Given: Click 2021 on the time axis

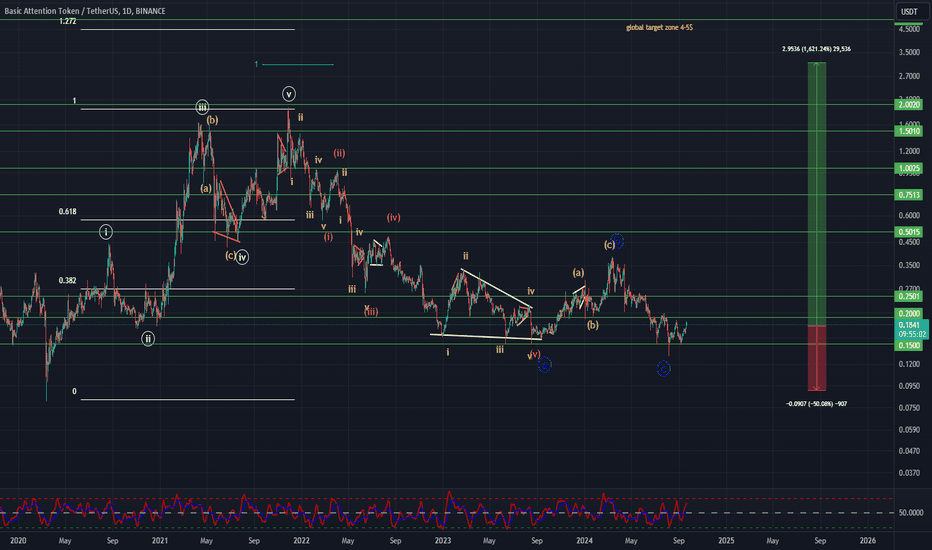Looking at the screenshot, I should tap(159, 540).
